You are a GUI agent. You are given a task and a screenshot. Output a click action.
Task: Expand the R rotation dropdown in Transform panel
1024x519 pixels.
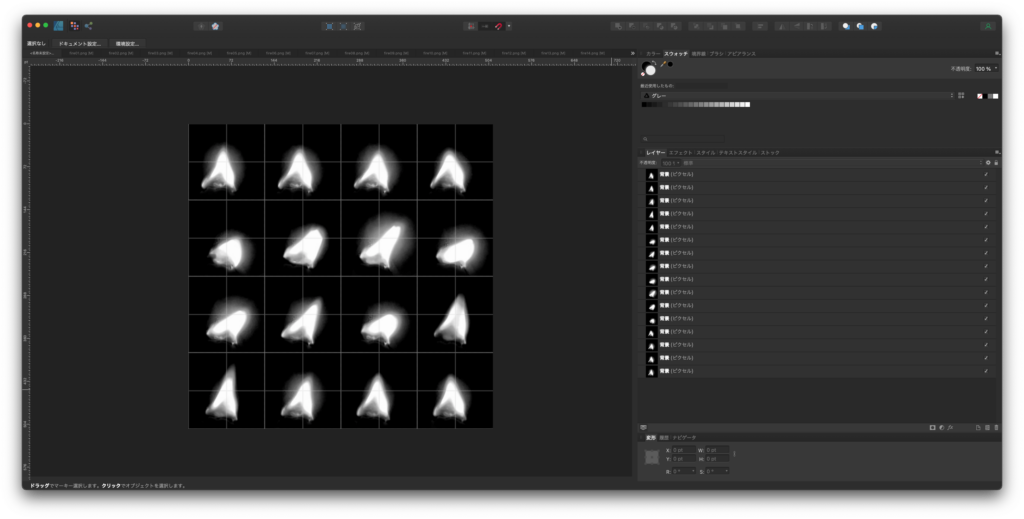click(x=694, y=470)
